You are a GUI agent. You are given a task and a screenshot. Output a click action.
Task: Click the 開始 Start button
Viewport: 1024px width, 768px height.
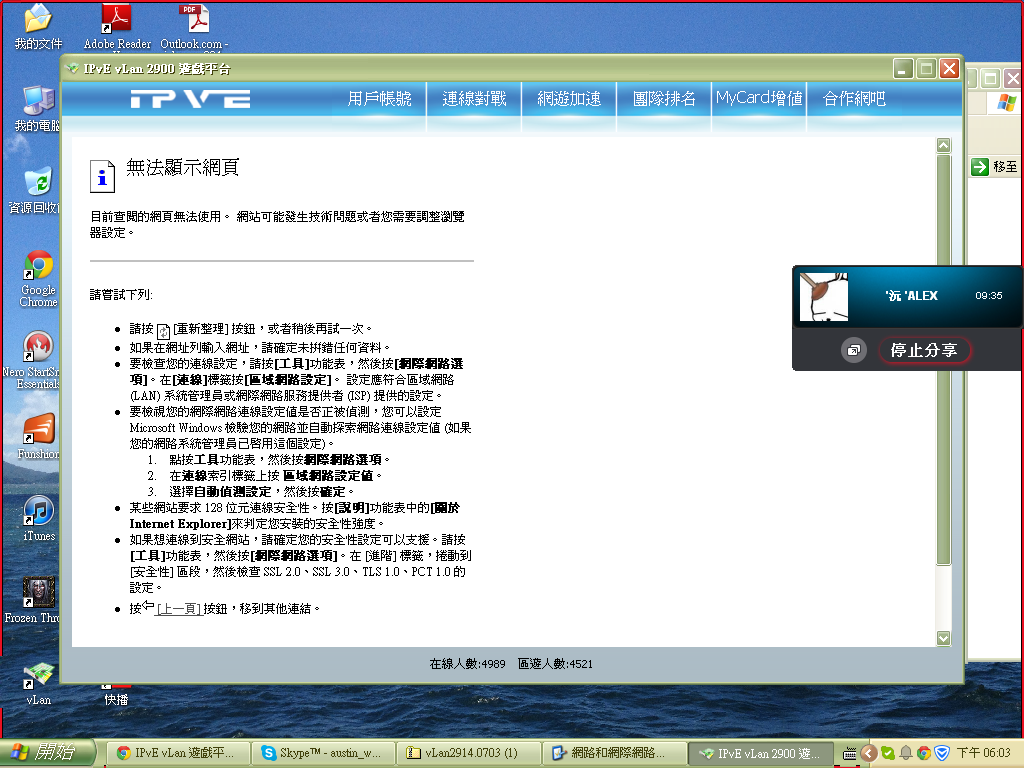48,753
